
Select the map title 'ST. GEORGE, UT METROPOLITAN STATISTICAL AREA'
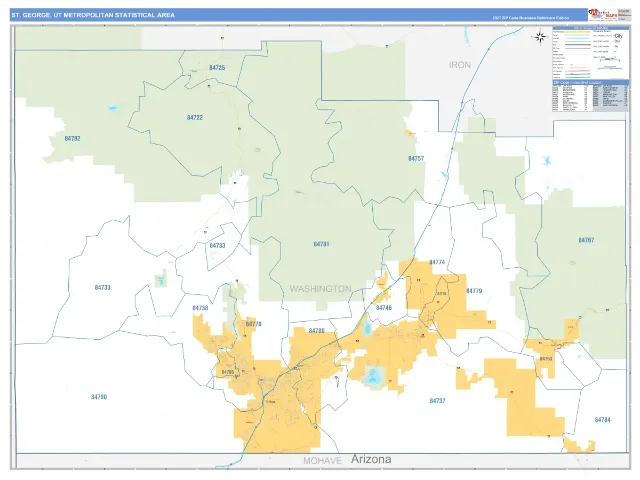[x=93, y=15]
